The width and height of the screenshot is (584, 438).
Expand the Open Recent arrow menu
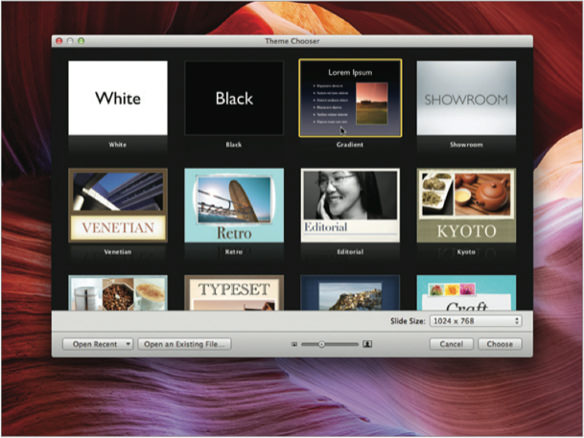[x=128, y=344]
